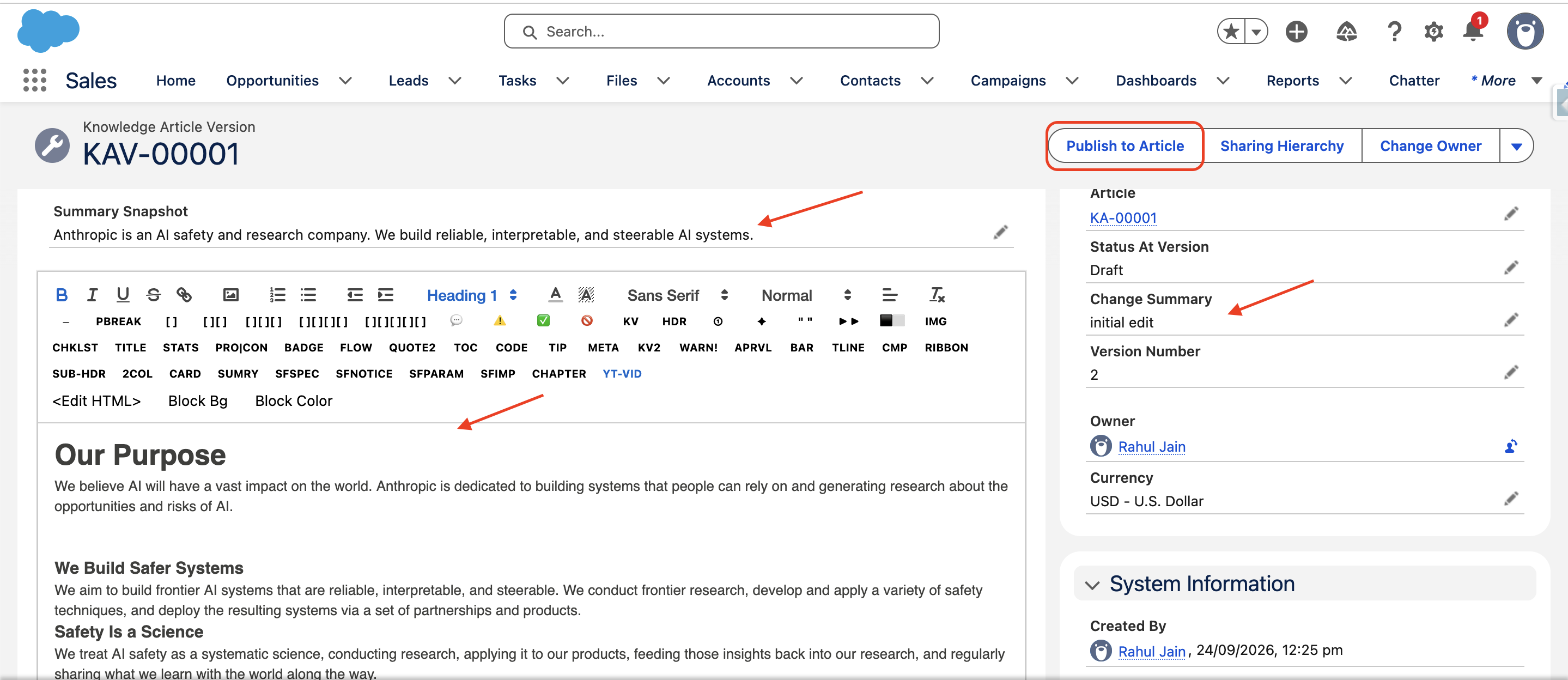Click the black and white toggle block button
1568x680 pixels.
click(892, 321)
